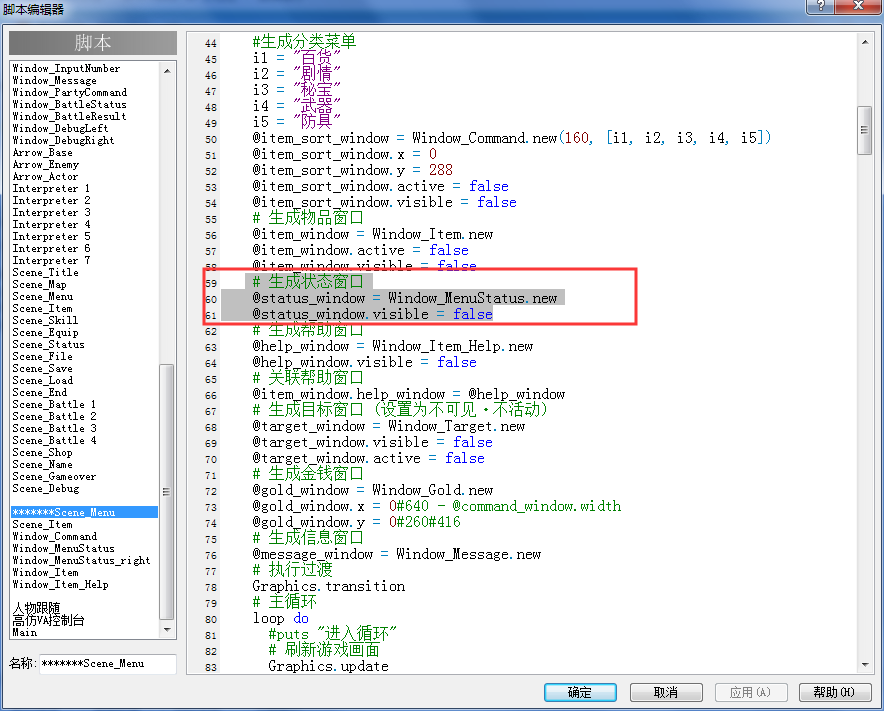Click code line 66 linking help_window
The height and width of the screenshot is (711, 884).
click(409, 394)
